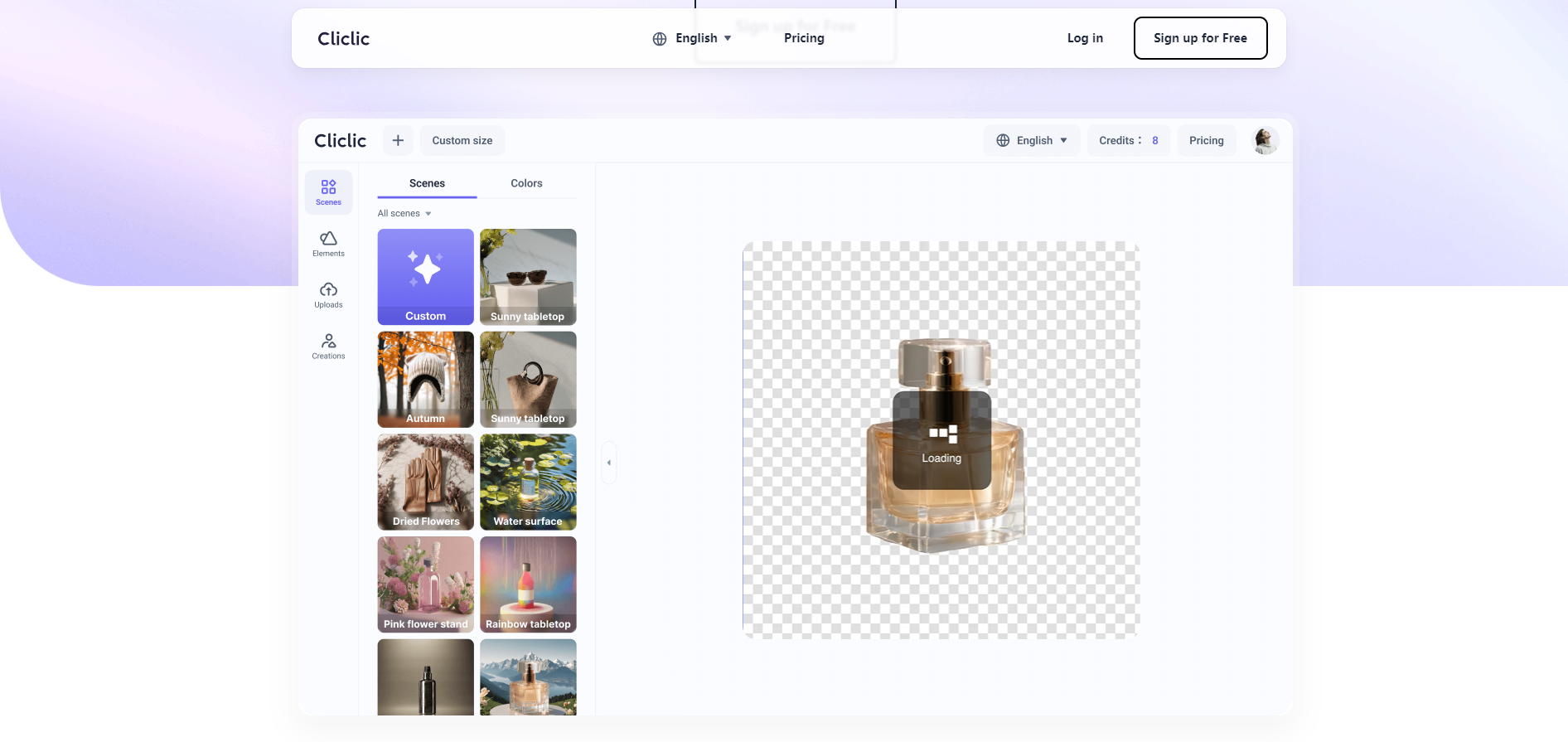This screenshot has width=1568, height=742.
Task: Click the Log in link
Action: click(x=1085, y=38)
